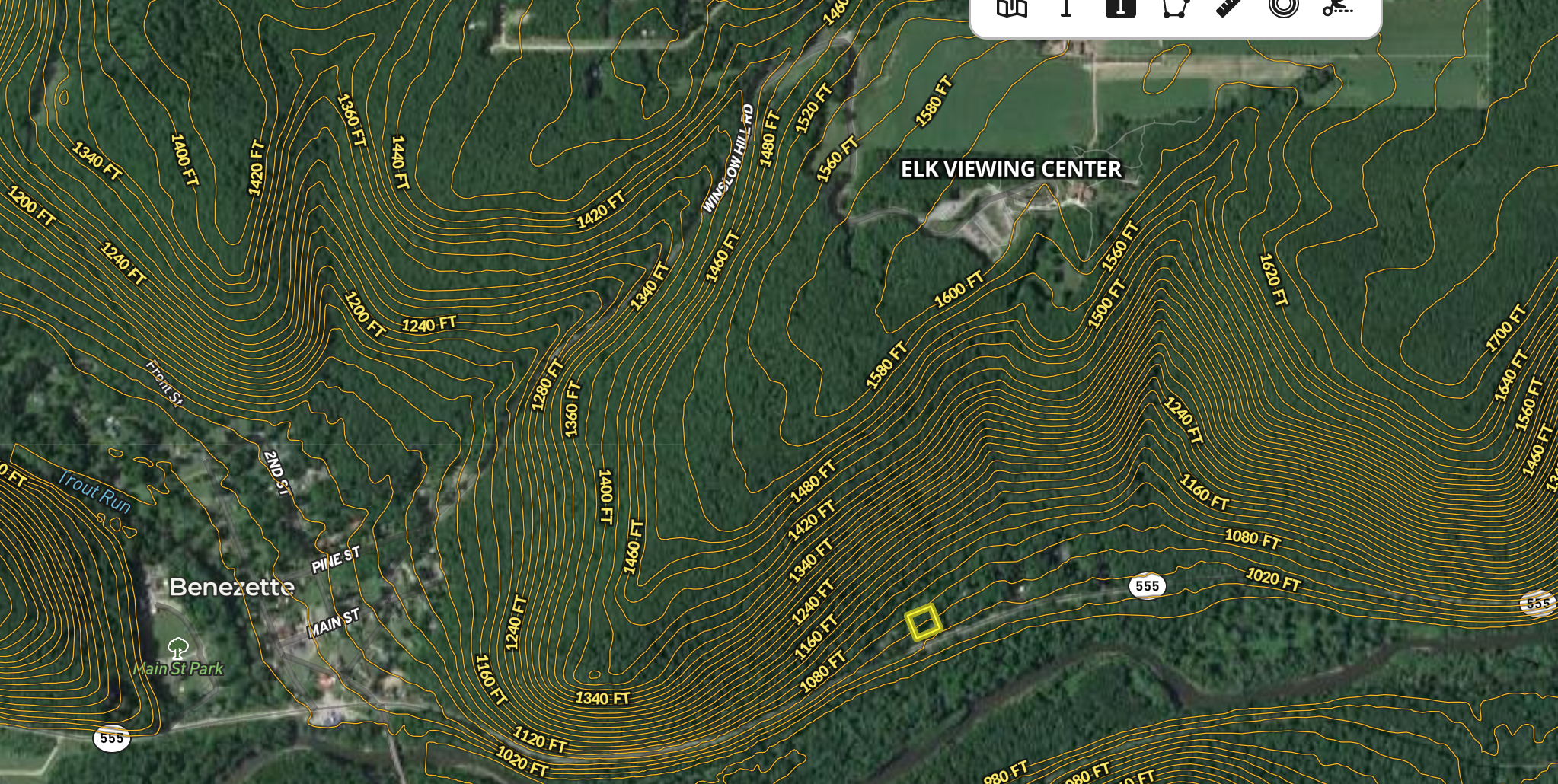
Task: Click the Route 555 shield near parcel
Action: pyautogui.click(x=1147, y=585)
